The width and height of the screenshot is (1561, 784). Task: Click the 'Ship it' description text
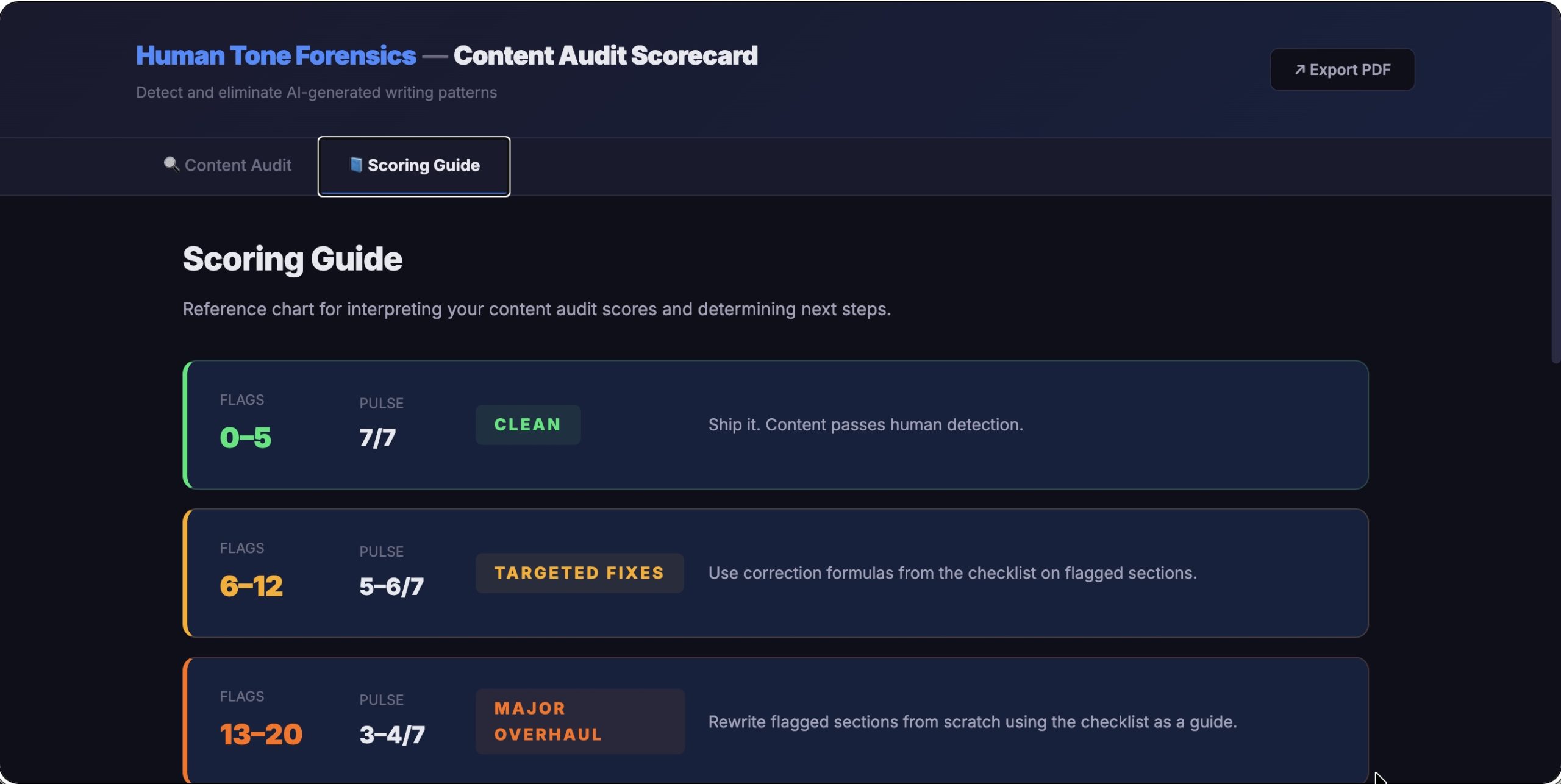point(865,424)
